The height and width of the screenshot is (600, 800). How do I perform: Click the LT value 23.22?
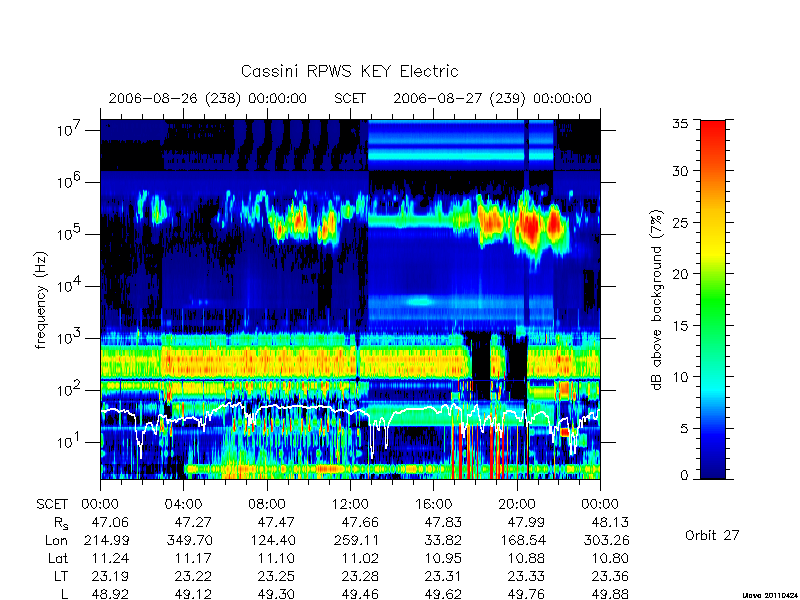pos(193,577)
